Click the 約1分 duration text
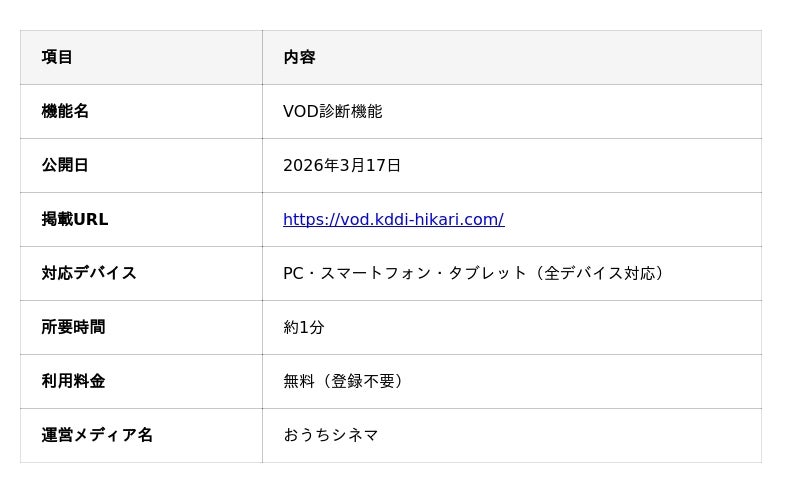Image resolution: width=800 pixels, height=493 pixels. (x=303, y=327)
